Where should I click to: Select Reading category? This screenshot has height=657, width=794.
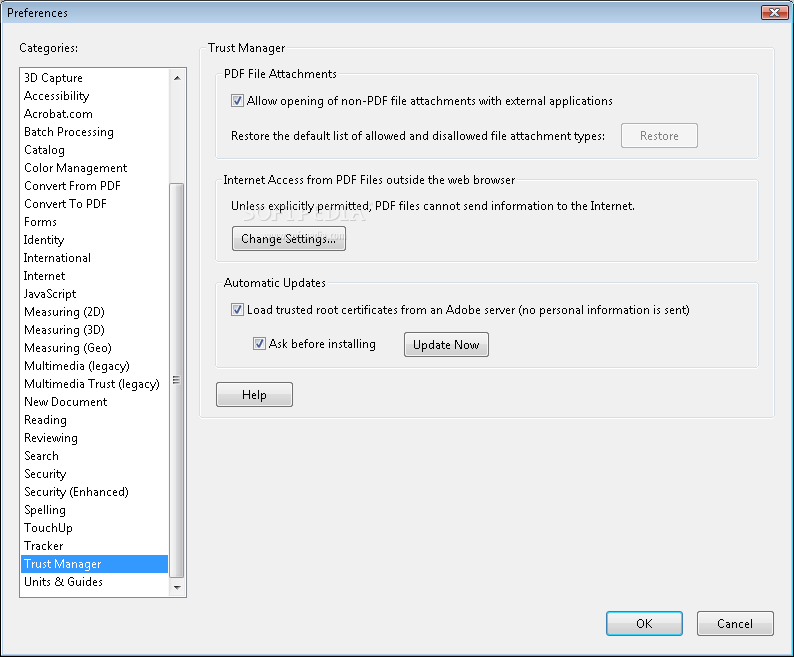tap(94, 419)
